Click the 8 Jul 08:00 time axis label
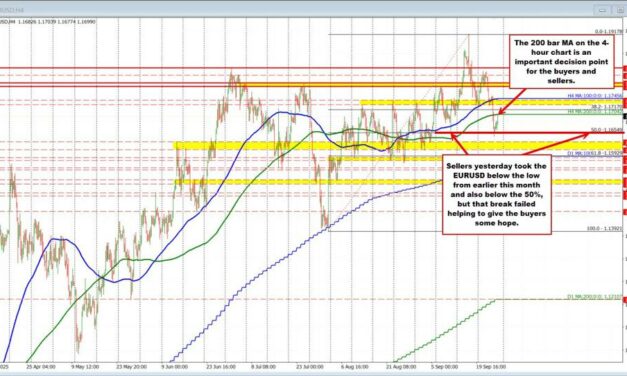Screen dimensions: 627x376 [263, 366]
